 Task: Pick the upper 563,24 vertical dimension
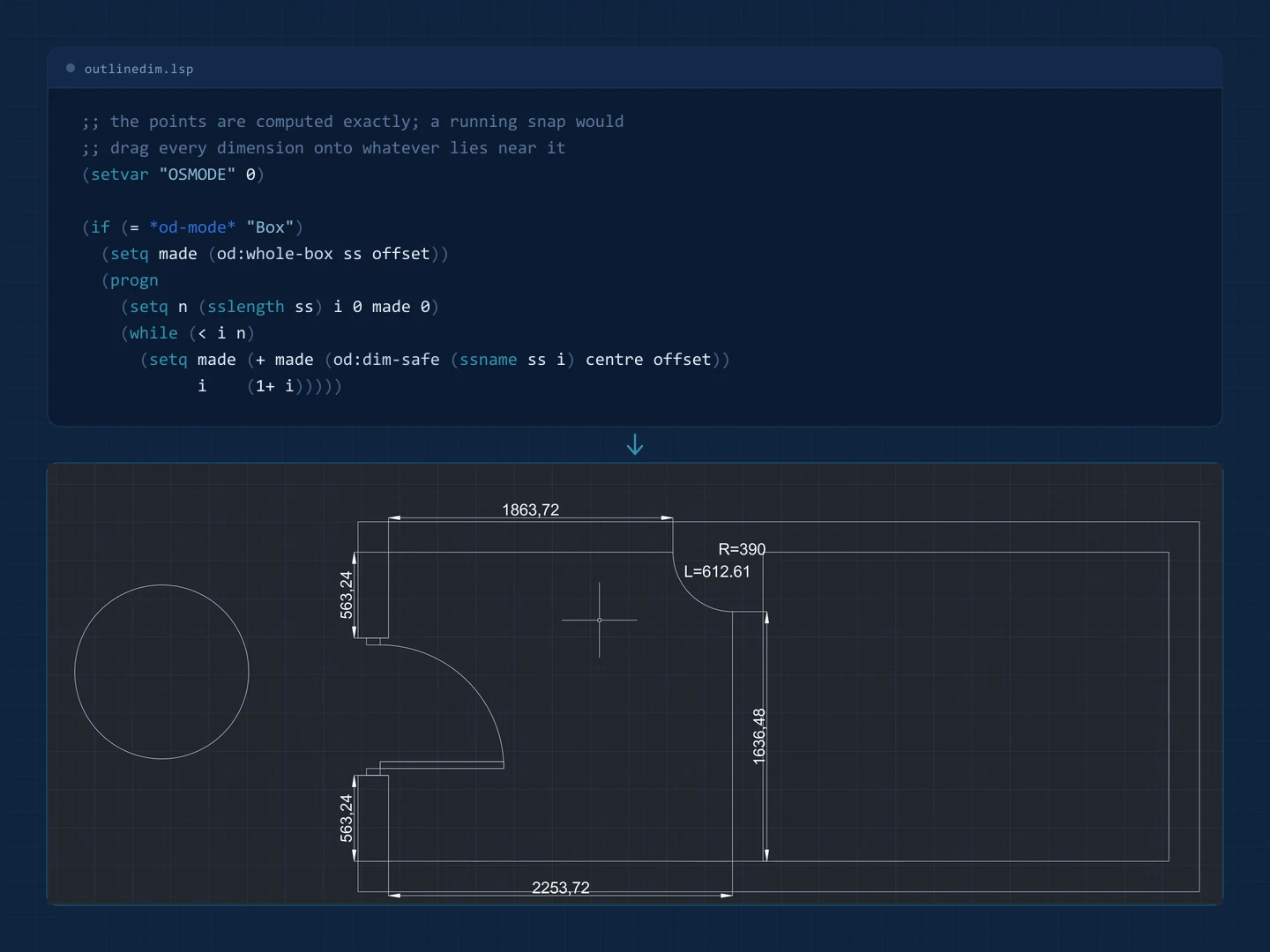coord(346,594)
